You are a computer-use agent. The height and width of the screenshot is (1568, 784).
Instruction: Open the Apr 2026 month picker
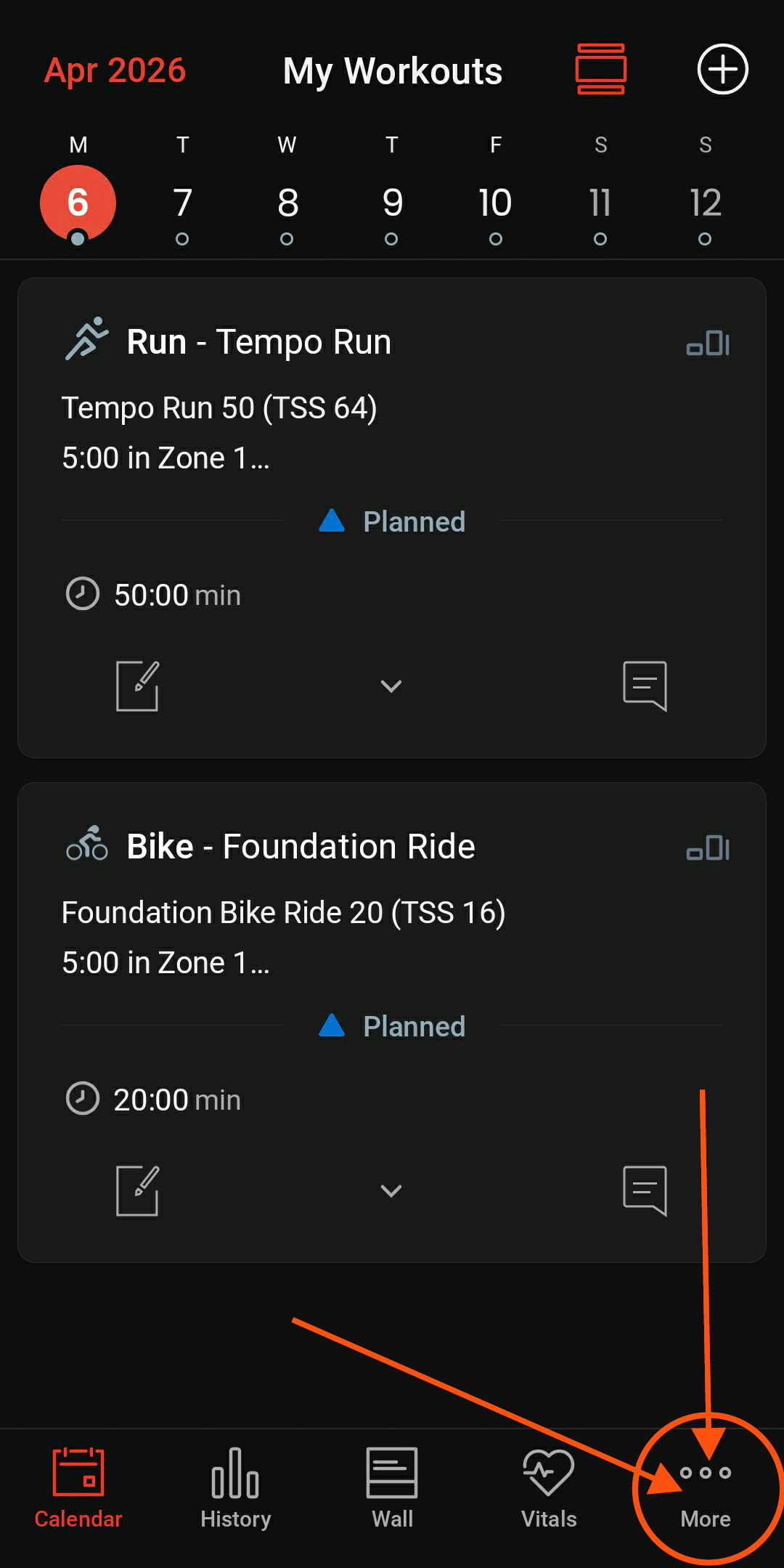(115, 70)
